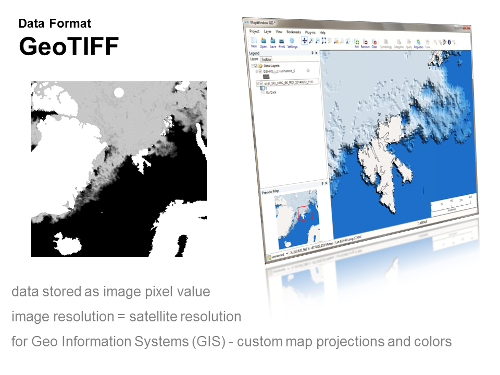Collapse the Data Layers group expander
This screenshot has height=375, width=500.
click(x=253, y=66)
